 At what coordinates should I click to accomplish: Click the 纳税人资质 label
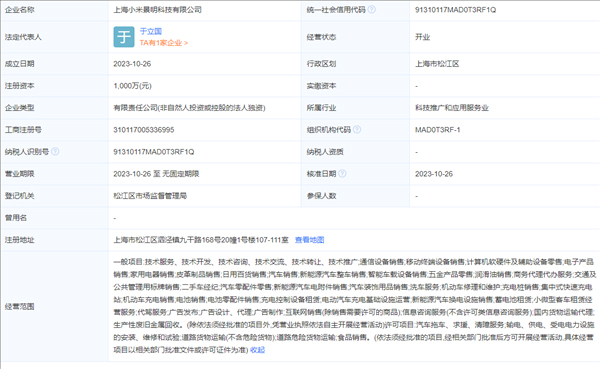coord(325,152)
